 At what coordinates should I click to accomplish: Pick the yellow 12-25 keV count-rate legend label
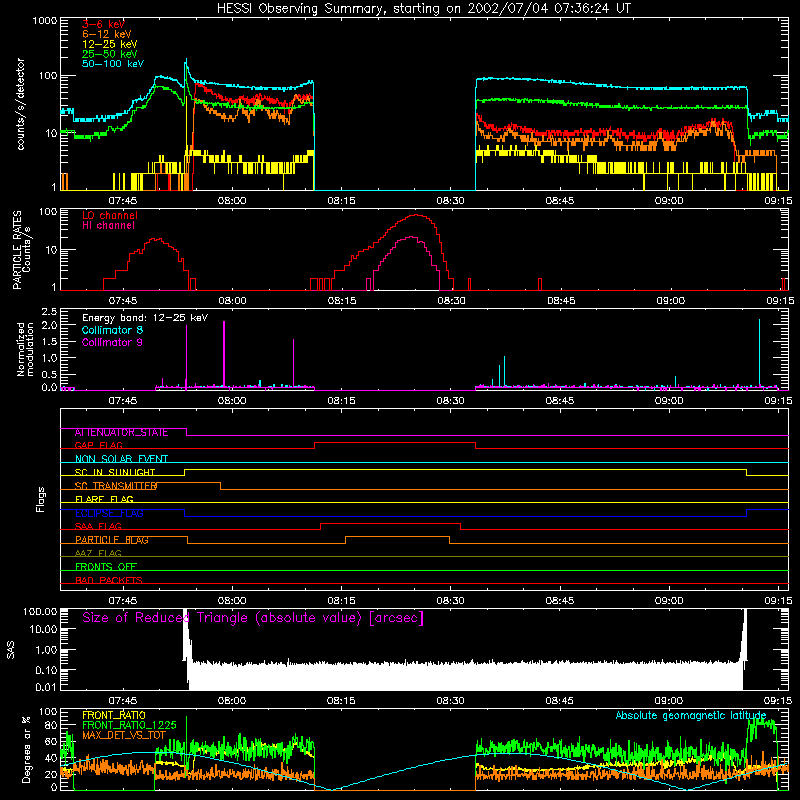click(110, 44)
